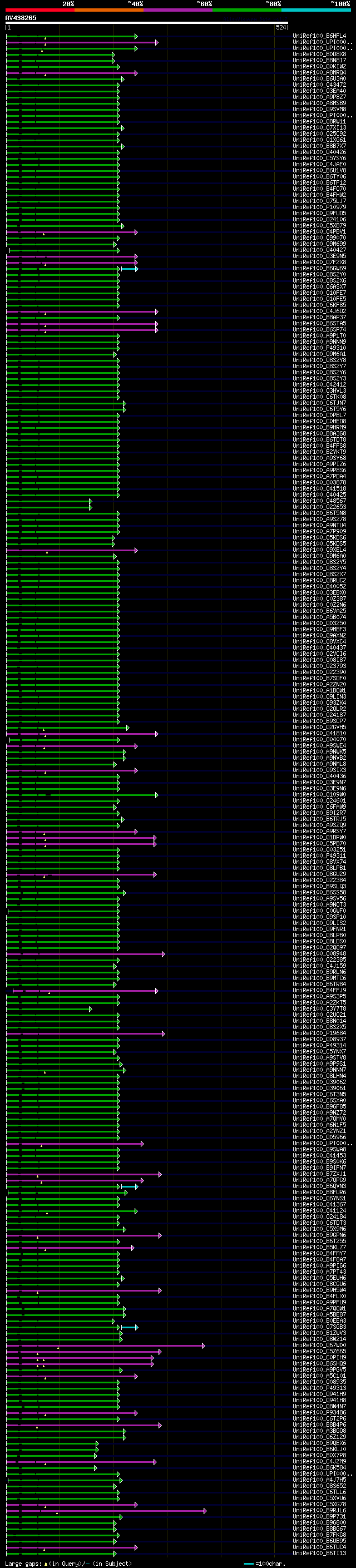This screenshot has width=356, height=1568.
Task: Click the UniRef100_Q7X113 label
Action: [319, 128]
